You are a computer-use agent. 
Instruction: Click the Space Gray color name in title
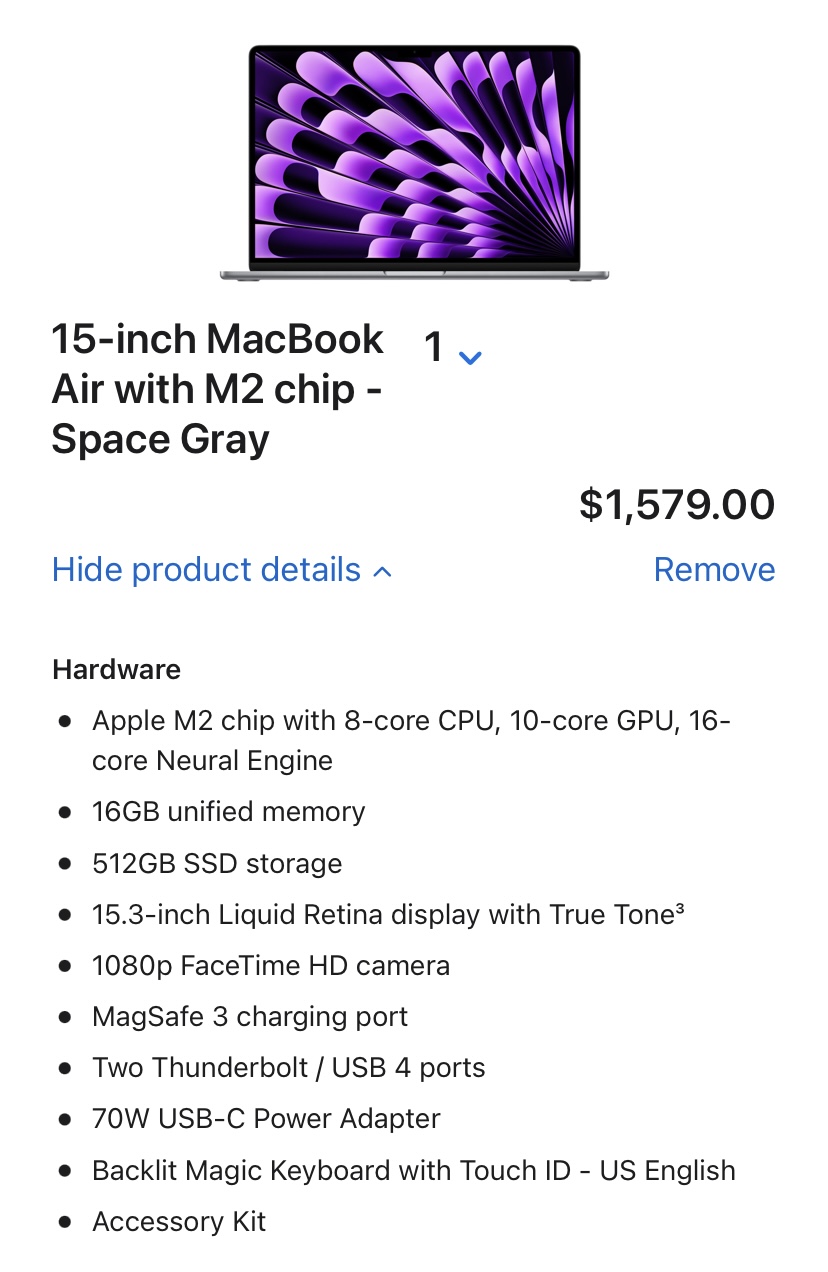point(160,438)
